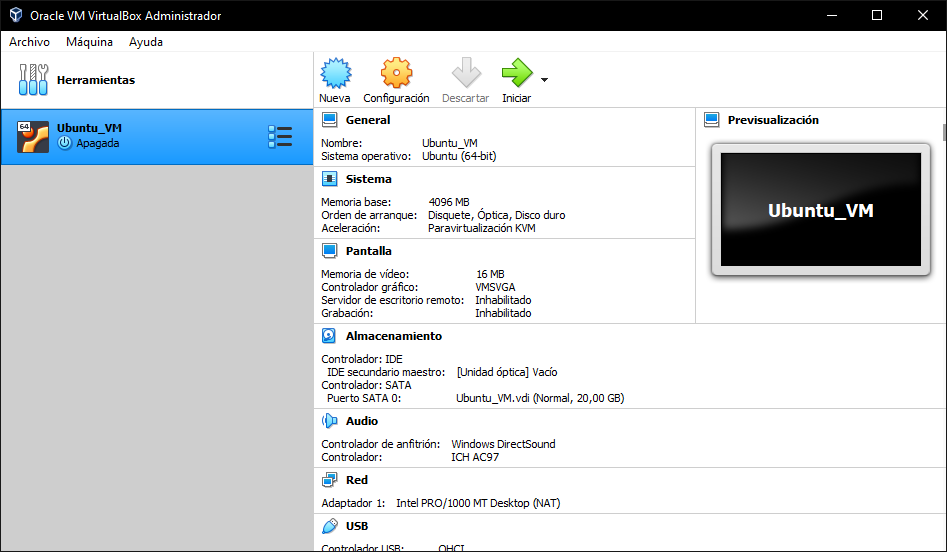Viewport: 947px width, 552px height.
Task: Open the USB settings header
Action: tap(357, 526)
